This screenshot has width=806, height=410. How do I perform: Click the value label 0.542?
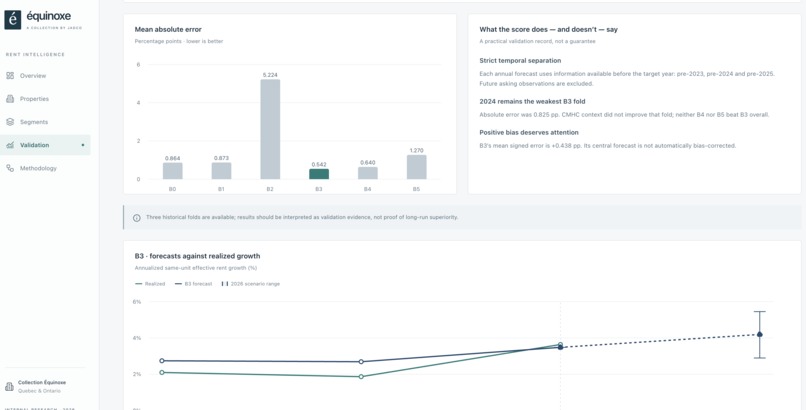319,164
